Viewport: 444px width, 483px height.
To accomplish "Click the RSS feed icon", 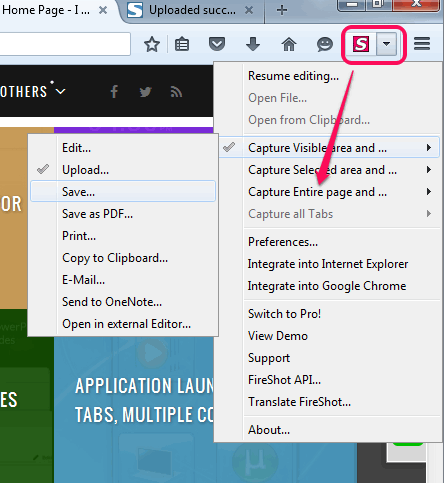I will [176, 92].
